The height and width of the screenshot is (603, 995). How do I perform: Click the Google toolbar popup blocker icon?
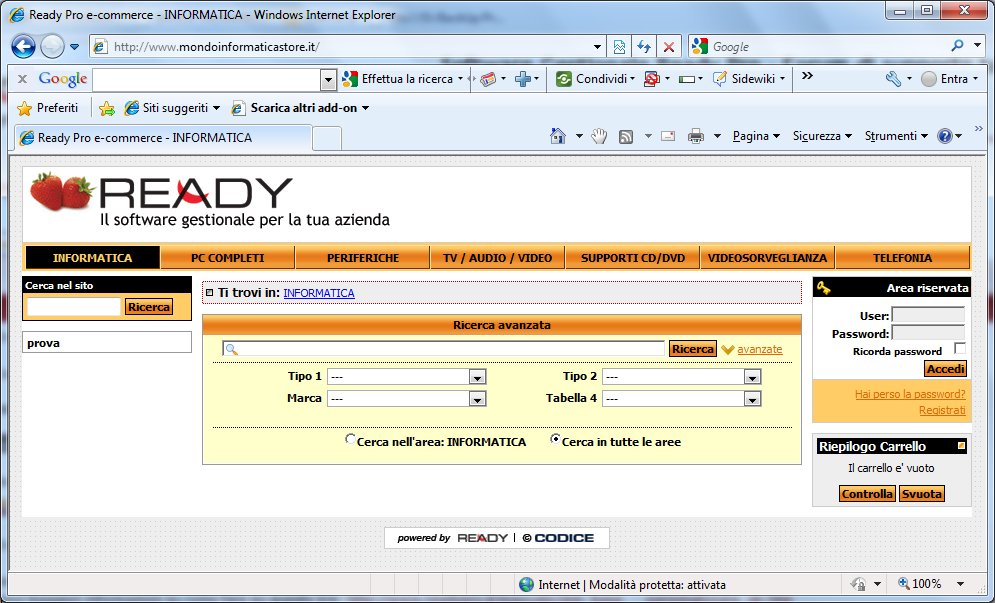coord(651,79)
